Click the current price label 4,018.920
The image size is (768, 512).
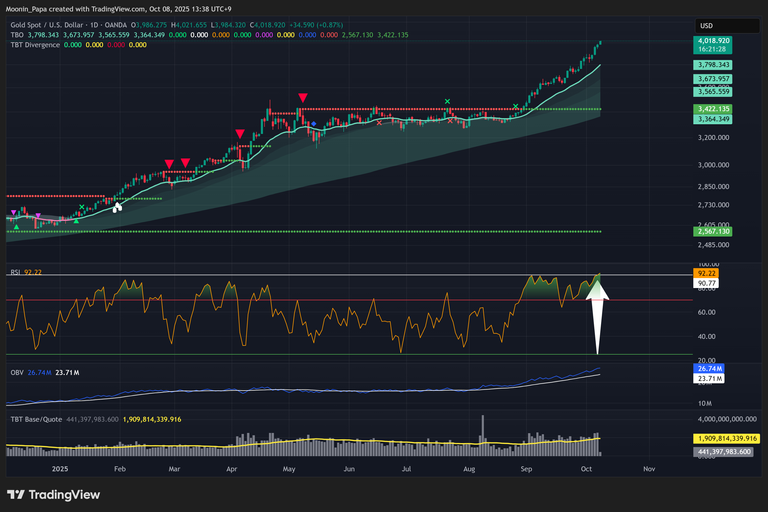tap(714, 41)
